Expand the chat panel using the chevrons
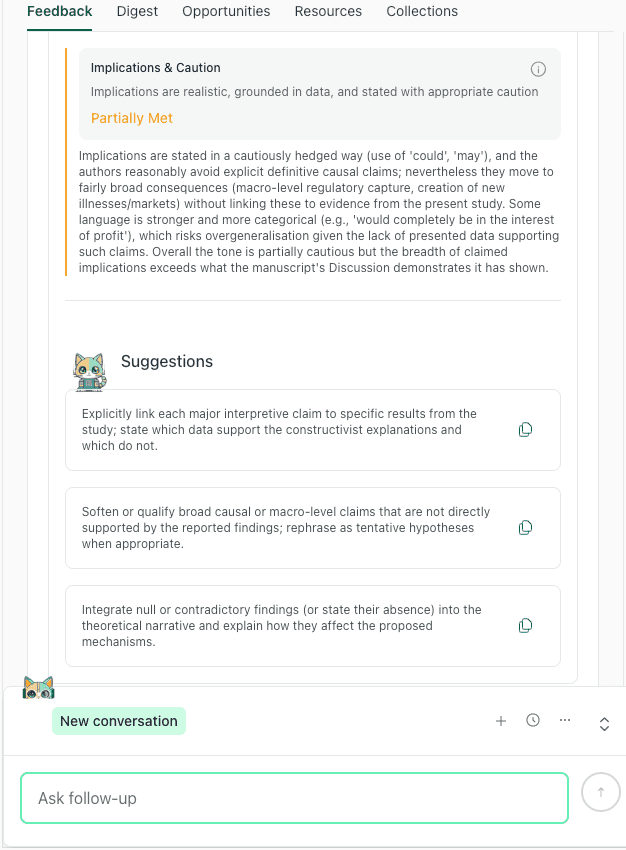The width and height of the screenshot is (626, 850). [604, 724]
